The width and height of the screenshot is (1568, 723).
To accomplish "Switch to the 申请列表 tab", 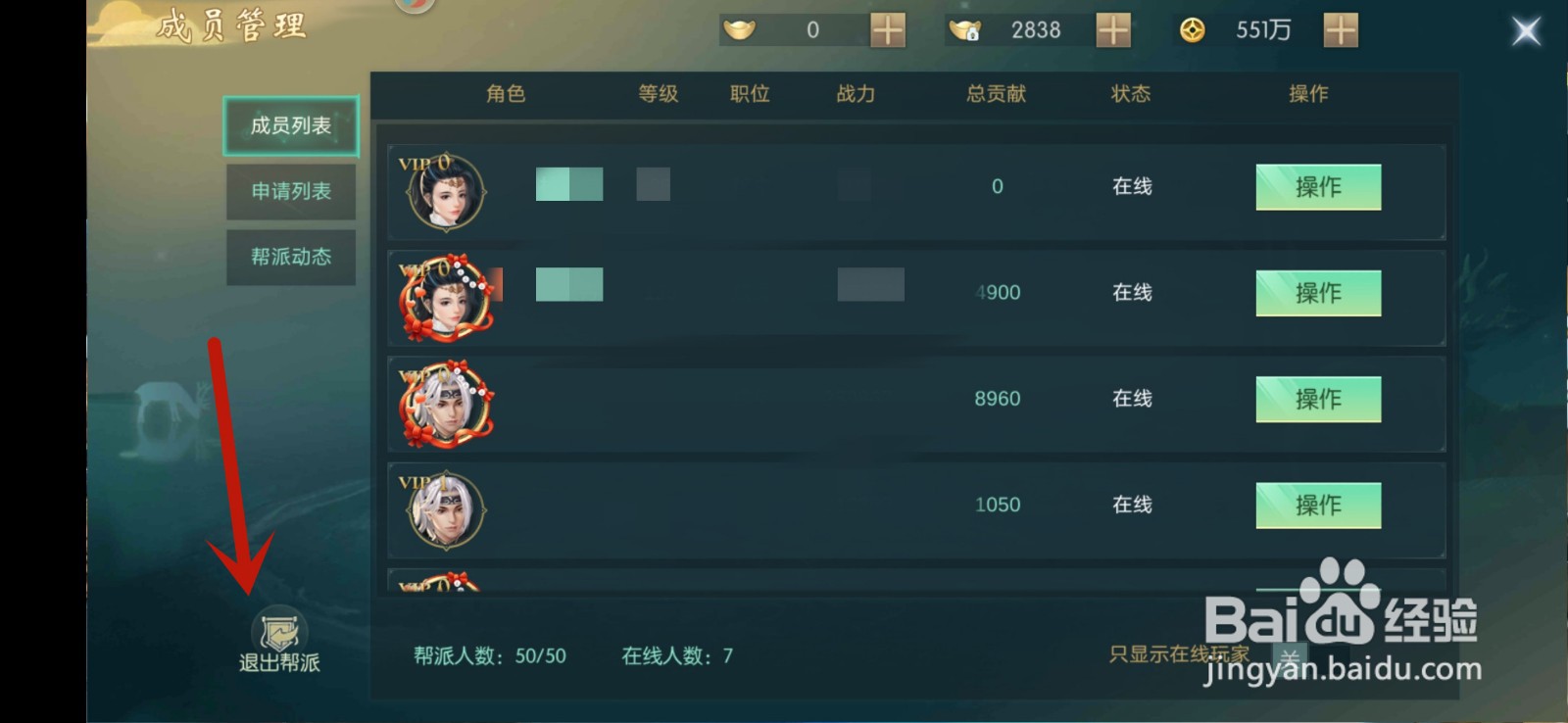I will (x=291, y=191).
